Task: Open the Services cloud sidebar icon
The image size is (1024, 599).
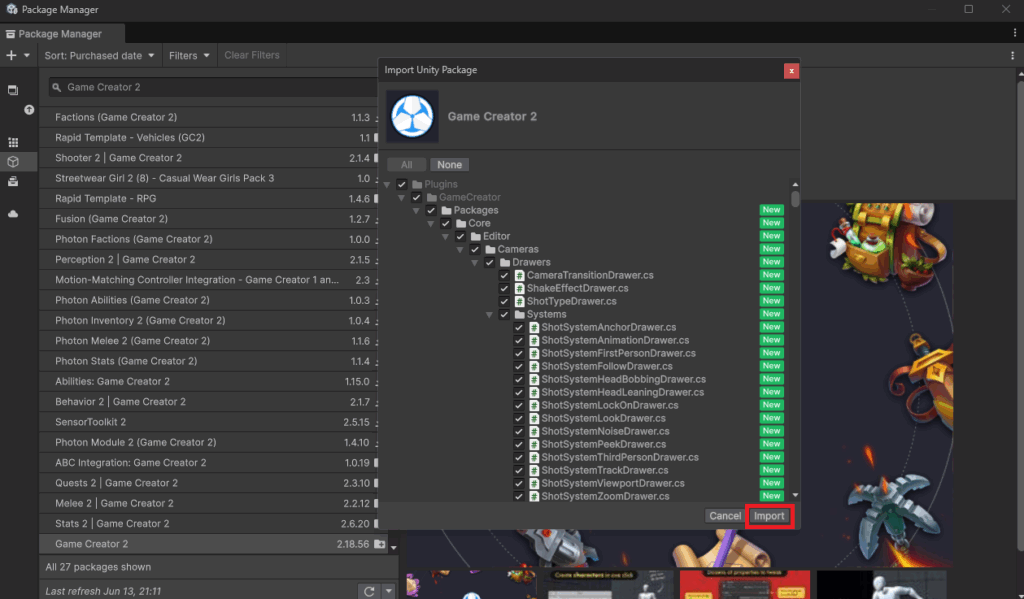Action: (13, 214)
